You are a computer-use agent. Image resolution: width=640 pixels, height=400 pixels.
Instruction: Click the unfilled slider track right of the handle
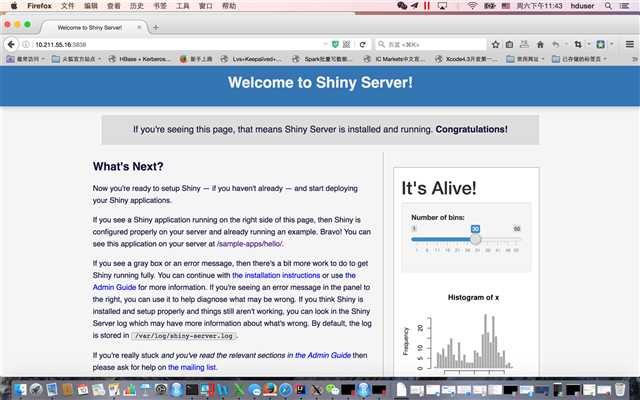500,239
